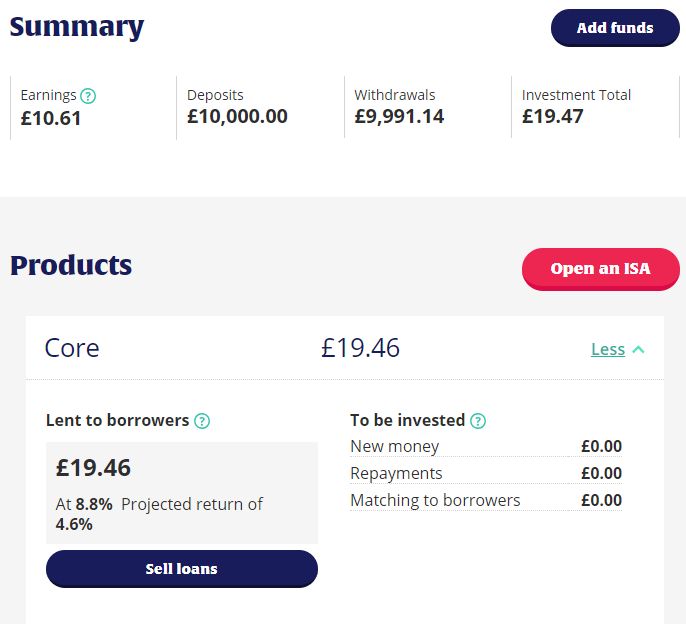686x624 pixels.
Task: Click the Withdrawals £9,991.14 figure
Action: (399, 116)
